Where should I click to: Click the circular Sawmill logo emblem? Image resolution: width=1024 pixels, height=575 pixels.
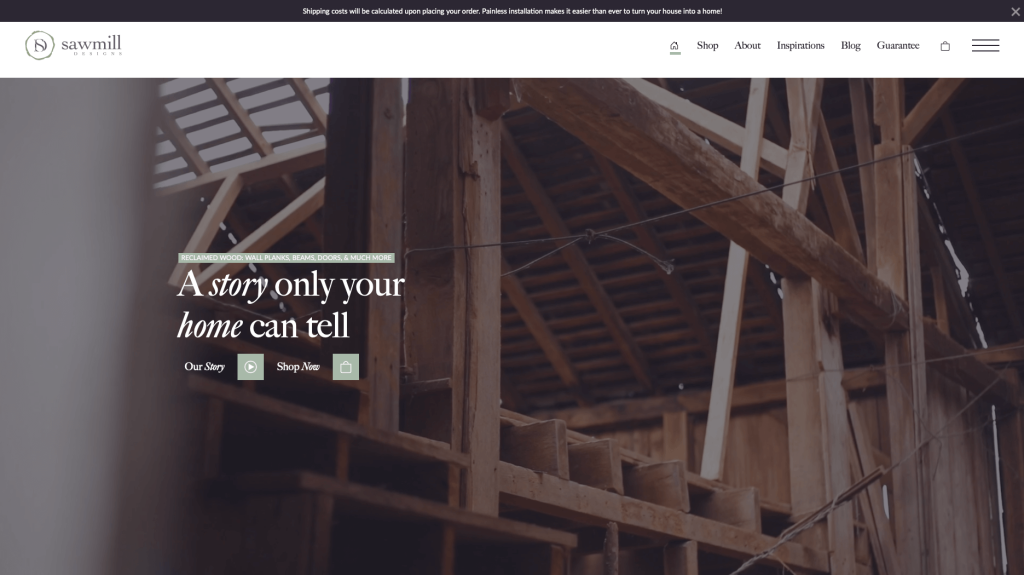(39, 45)
